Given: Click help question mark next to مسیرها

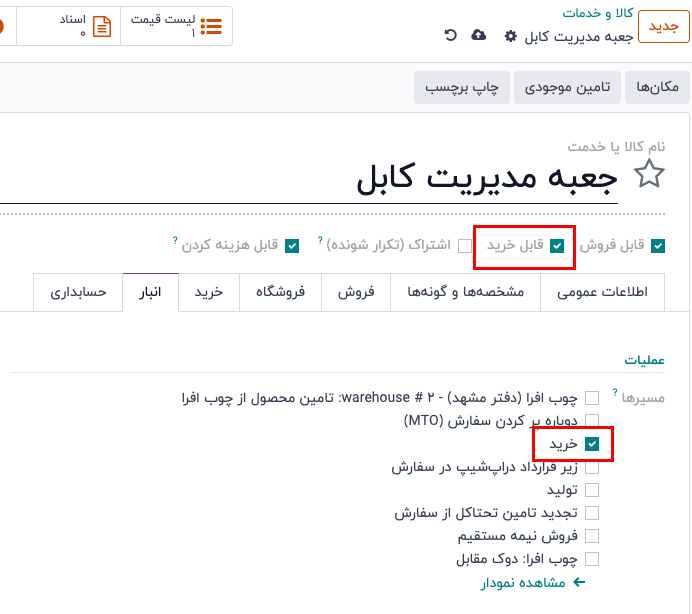Looking at the screenshot, I should click(614, 393).
